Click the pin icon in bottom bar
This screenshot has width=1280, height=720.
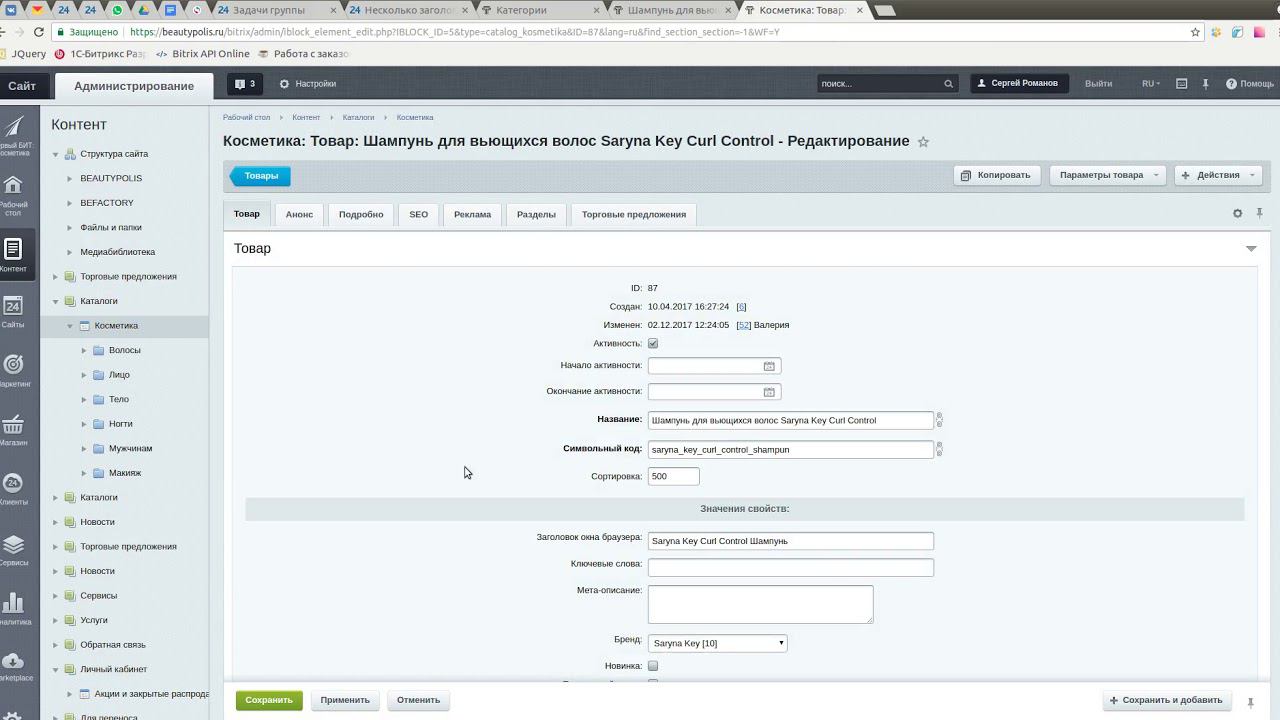click(x=1250, y=702)
